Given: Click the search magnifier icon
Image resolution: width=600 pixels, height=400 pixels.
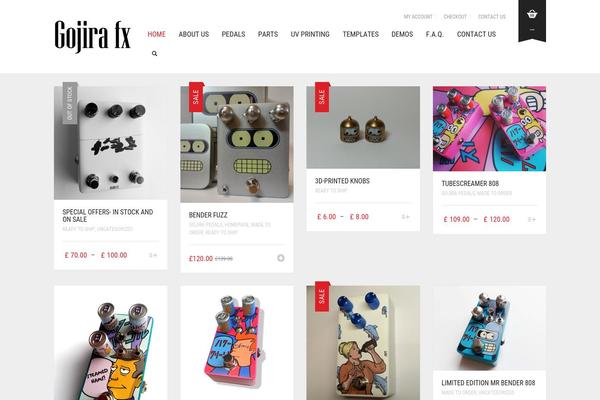Looking at the screenshot, I should [155, 54].
